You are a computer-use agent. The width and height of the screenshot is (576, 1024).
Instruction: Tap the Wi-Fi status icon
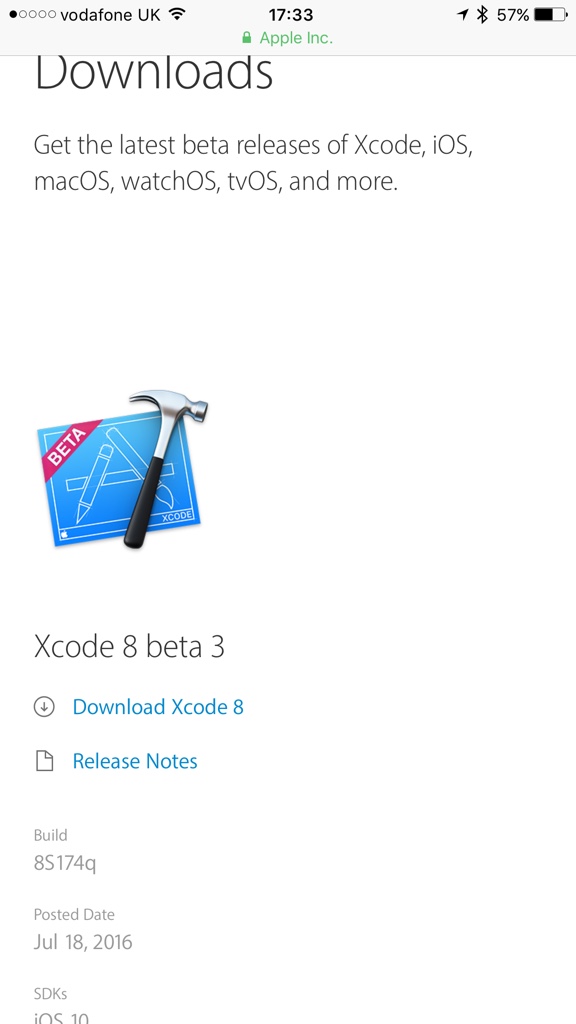click(x=176, y=14)
